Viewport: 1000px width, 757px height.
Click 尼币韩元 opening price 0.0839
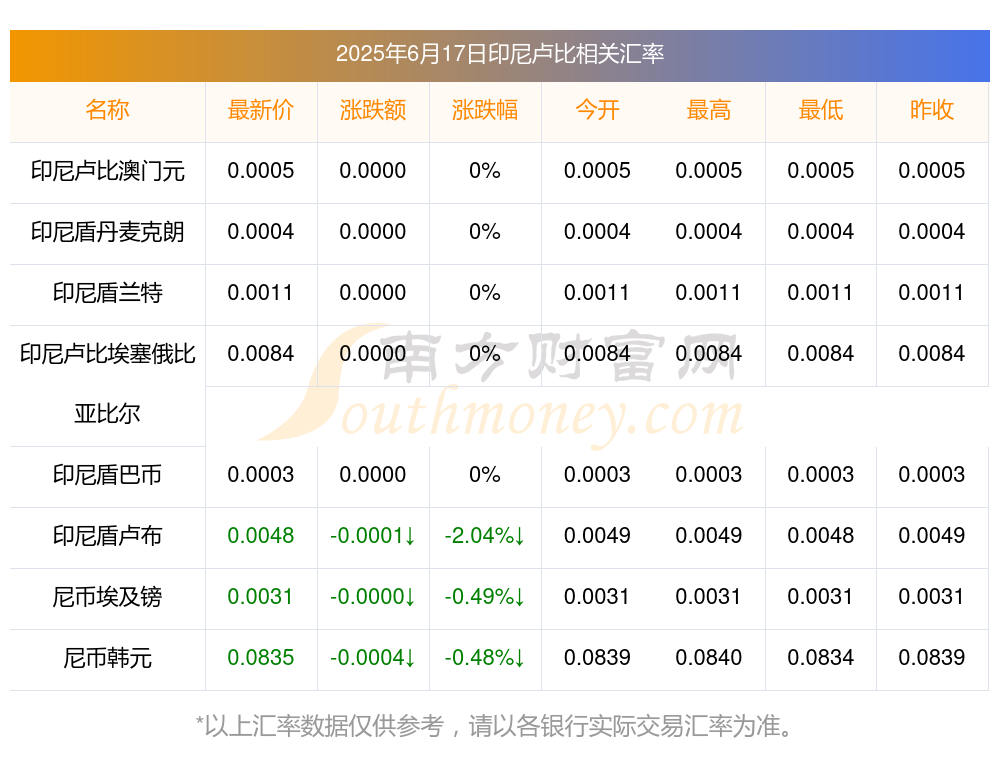pyautogui.click(x=597, y=658)
